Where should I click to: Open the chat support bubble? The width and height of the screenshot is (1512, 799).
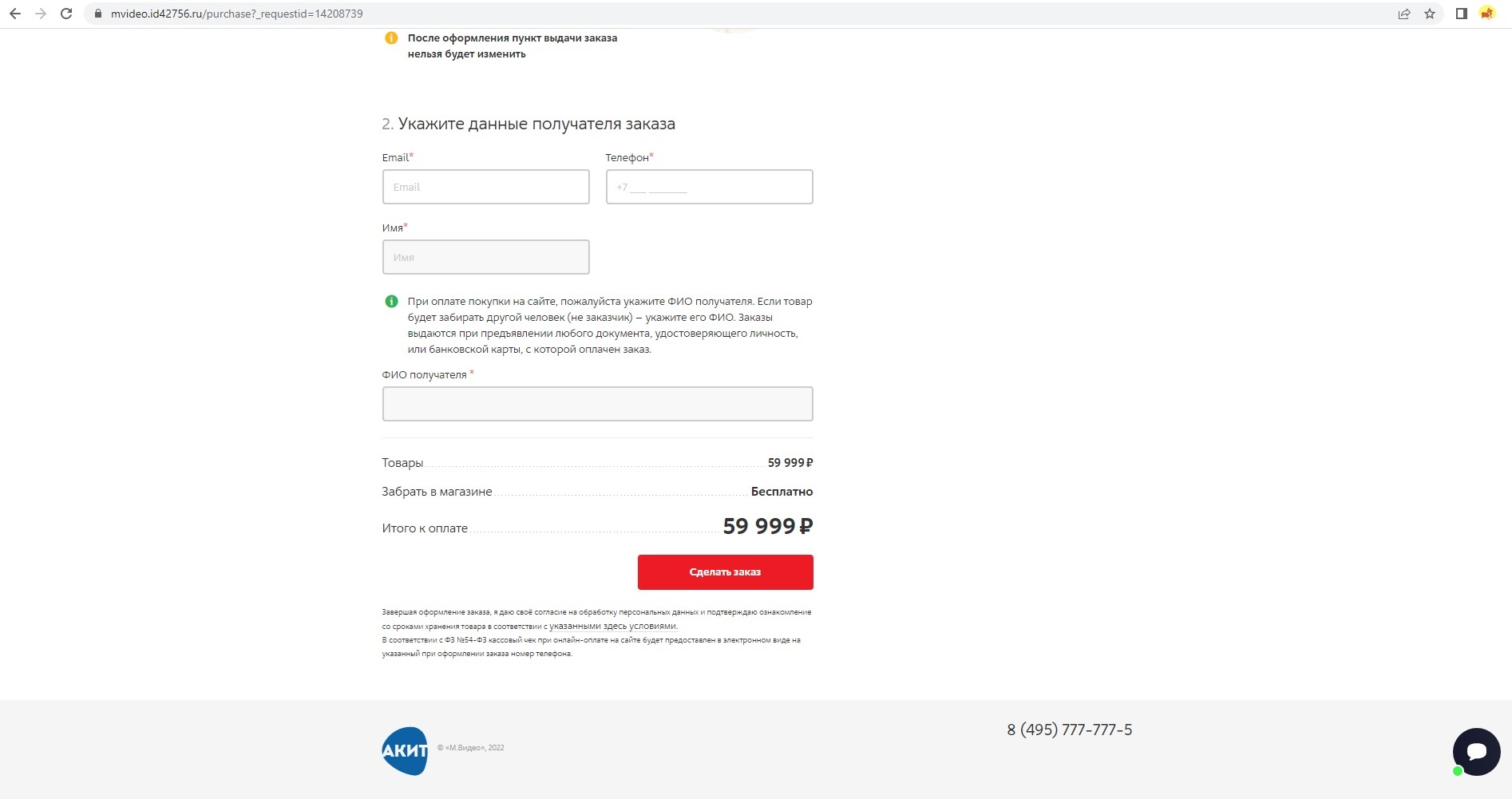[x=1476, y=751]
